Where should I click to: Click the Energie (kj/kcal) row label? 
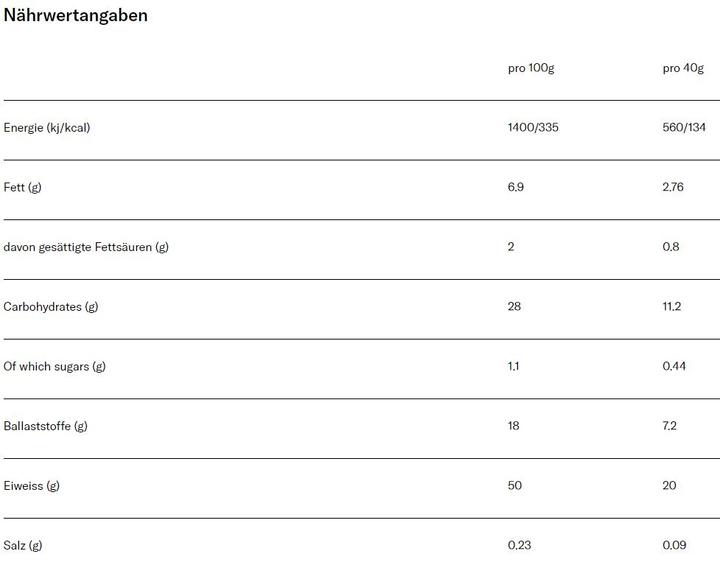[x=46, y=128]
